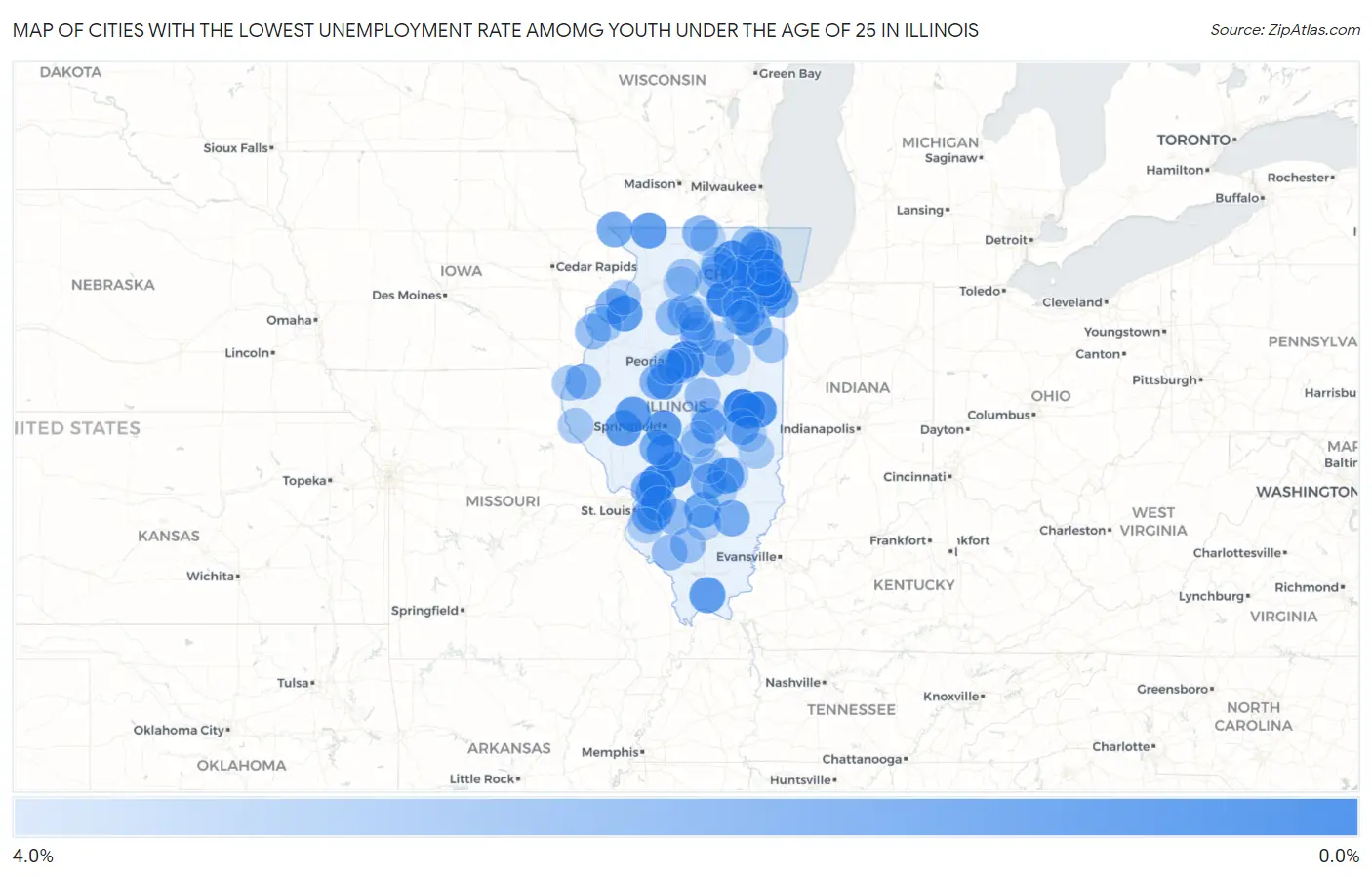Click the OKLAHOMA state label

tap(242, 766)
